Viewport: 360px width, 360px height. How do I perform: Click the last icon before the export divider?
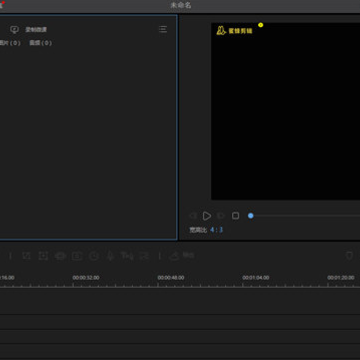click(x=144, y=256)
